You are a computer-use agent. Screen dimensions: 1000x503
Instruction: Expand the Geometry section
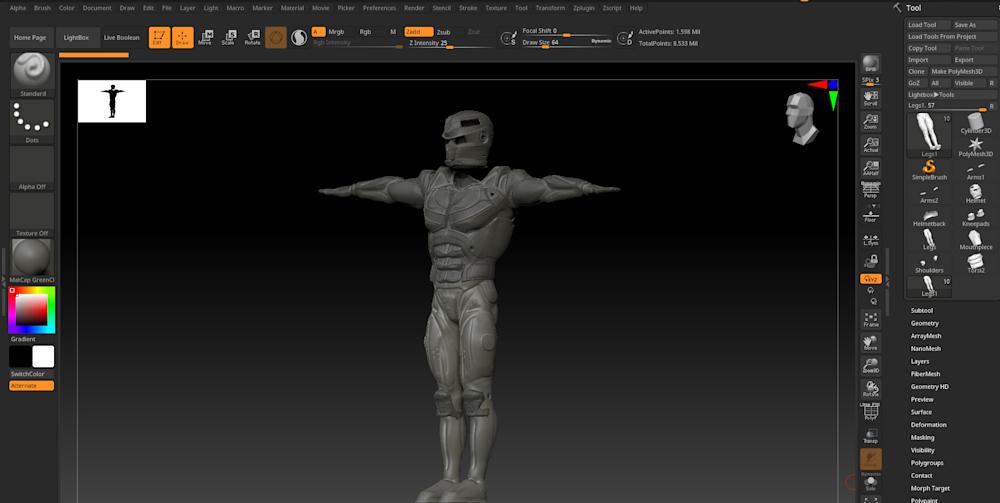925,323
